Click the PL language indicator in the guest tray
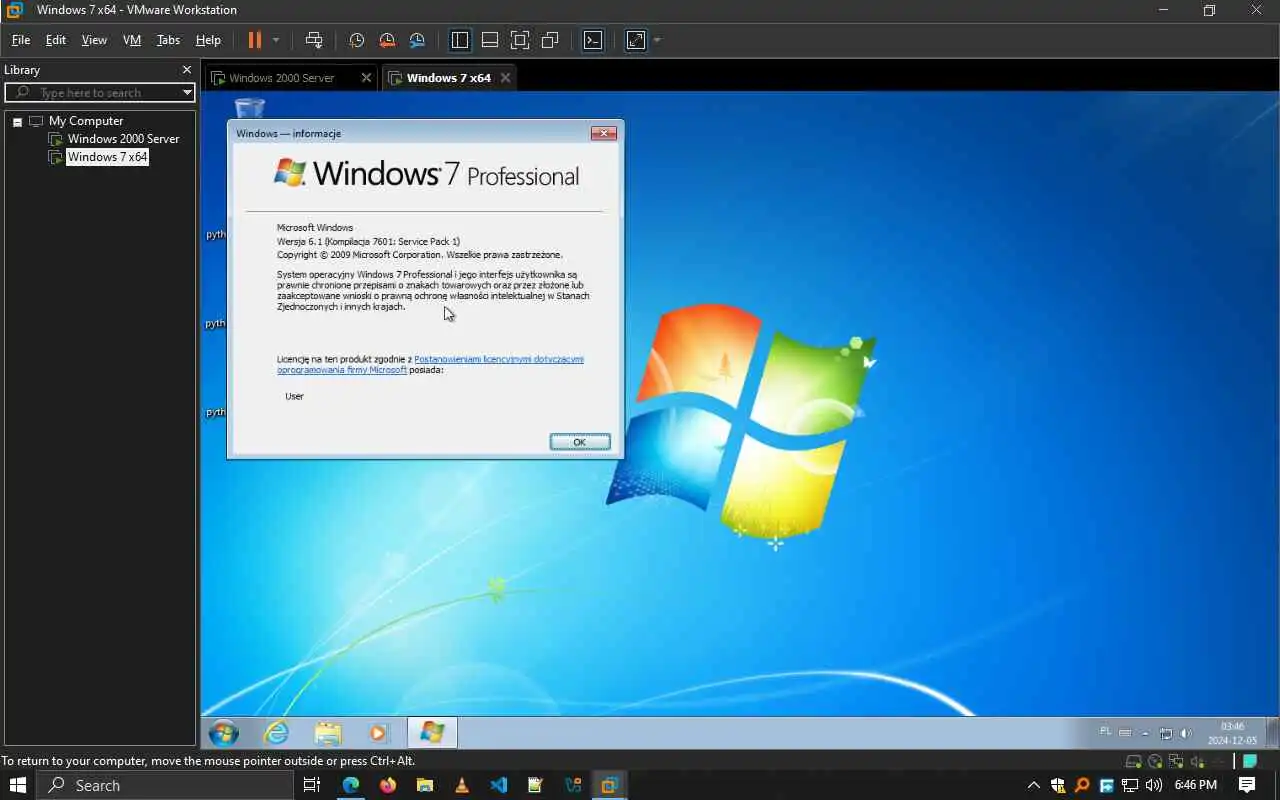 pyautogui.click(x=1105, y=732)
